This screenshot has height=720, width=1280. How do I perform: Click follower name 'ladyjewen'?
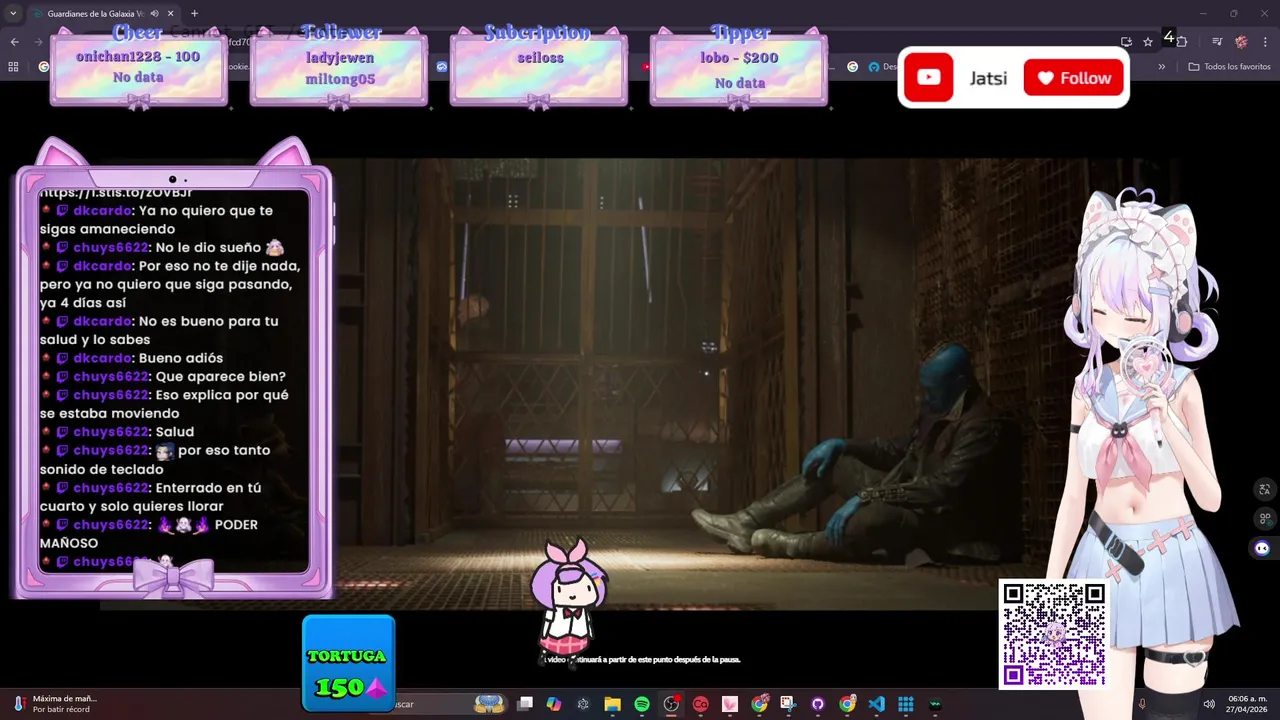pyautogui.click(x=340, y=58)
